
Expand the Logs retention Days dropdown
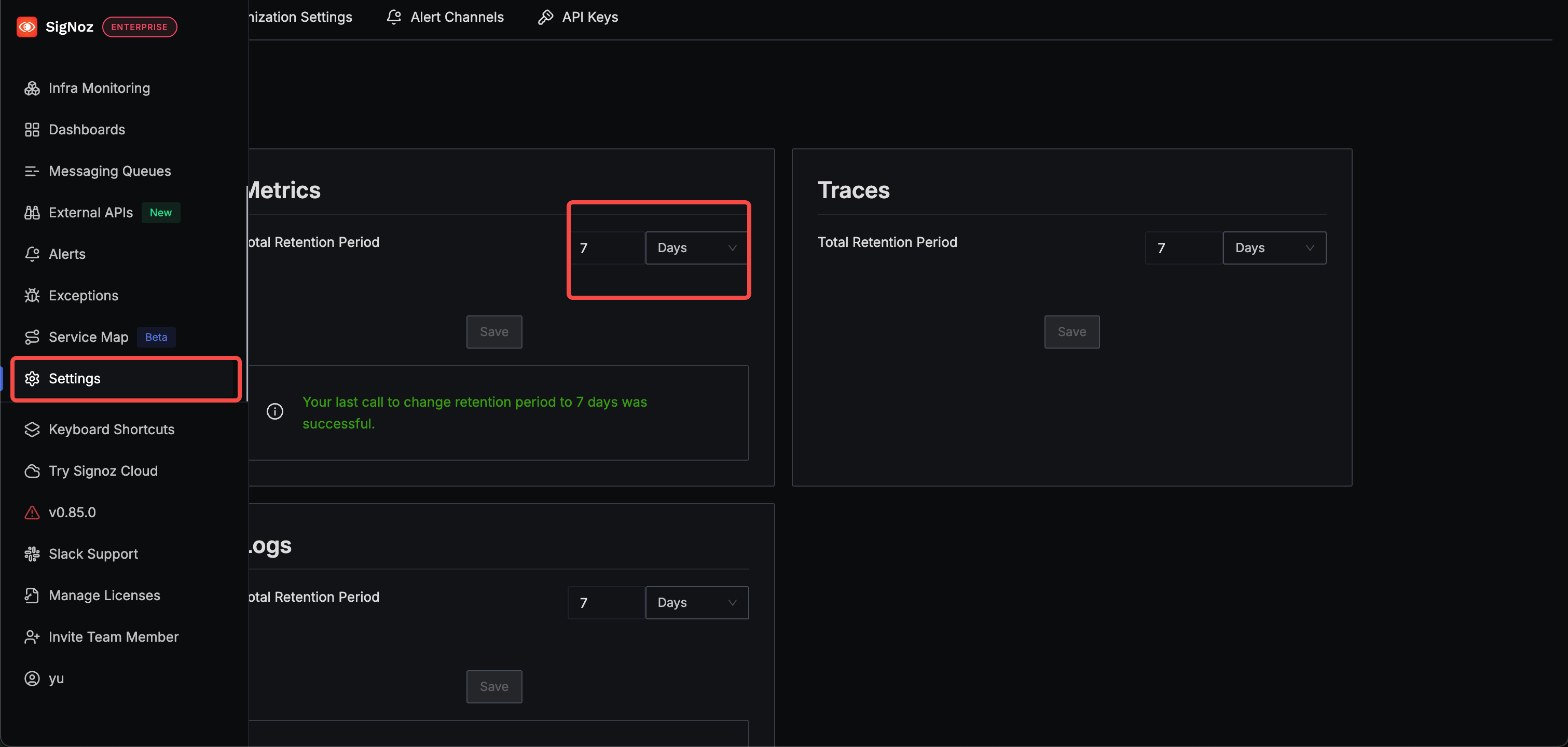point(696,603)
